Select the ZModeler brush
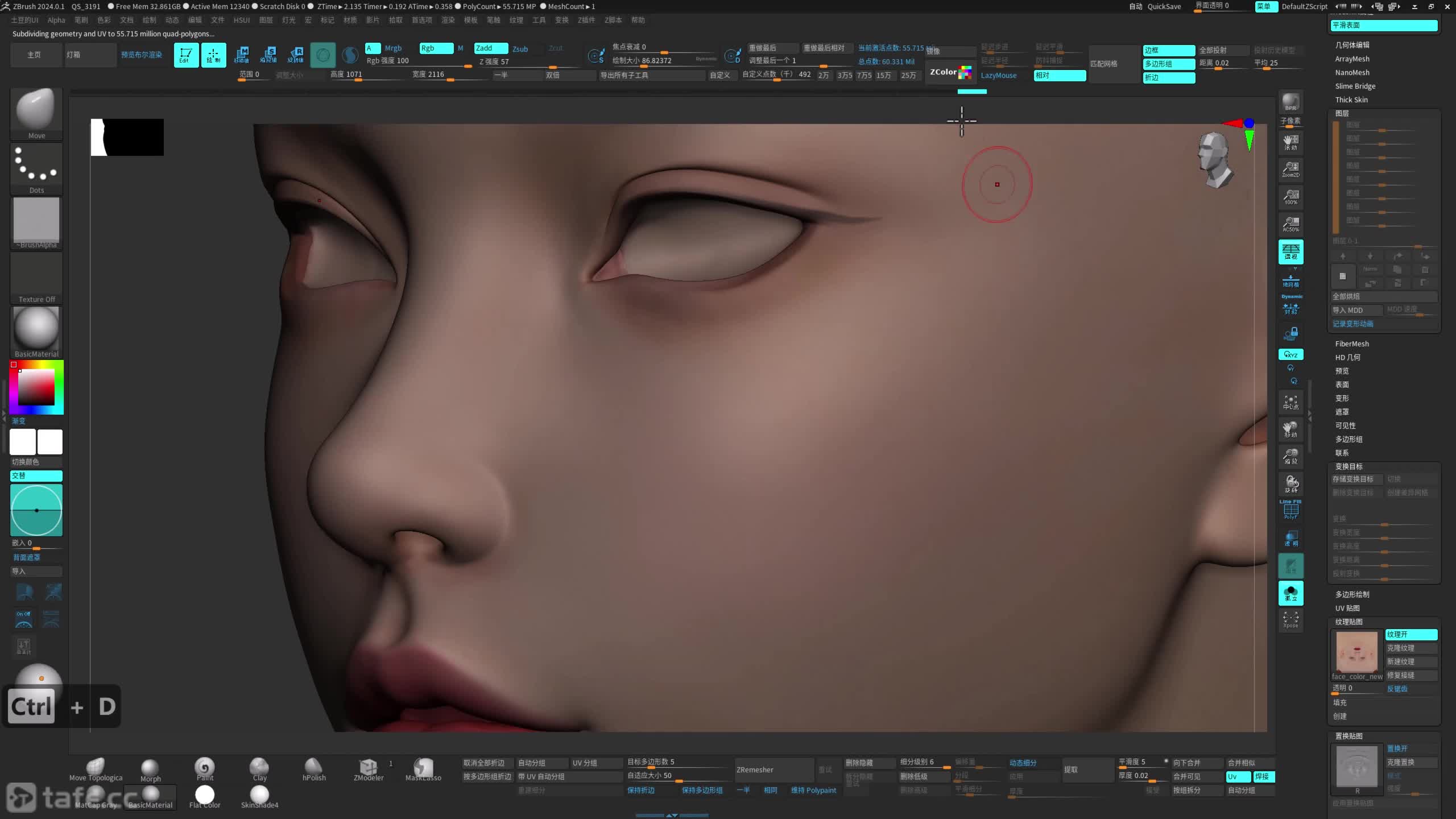This screenshot has height=819, width=1456. pos(369,770)
